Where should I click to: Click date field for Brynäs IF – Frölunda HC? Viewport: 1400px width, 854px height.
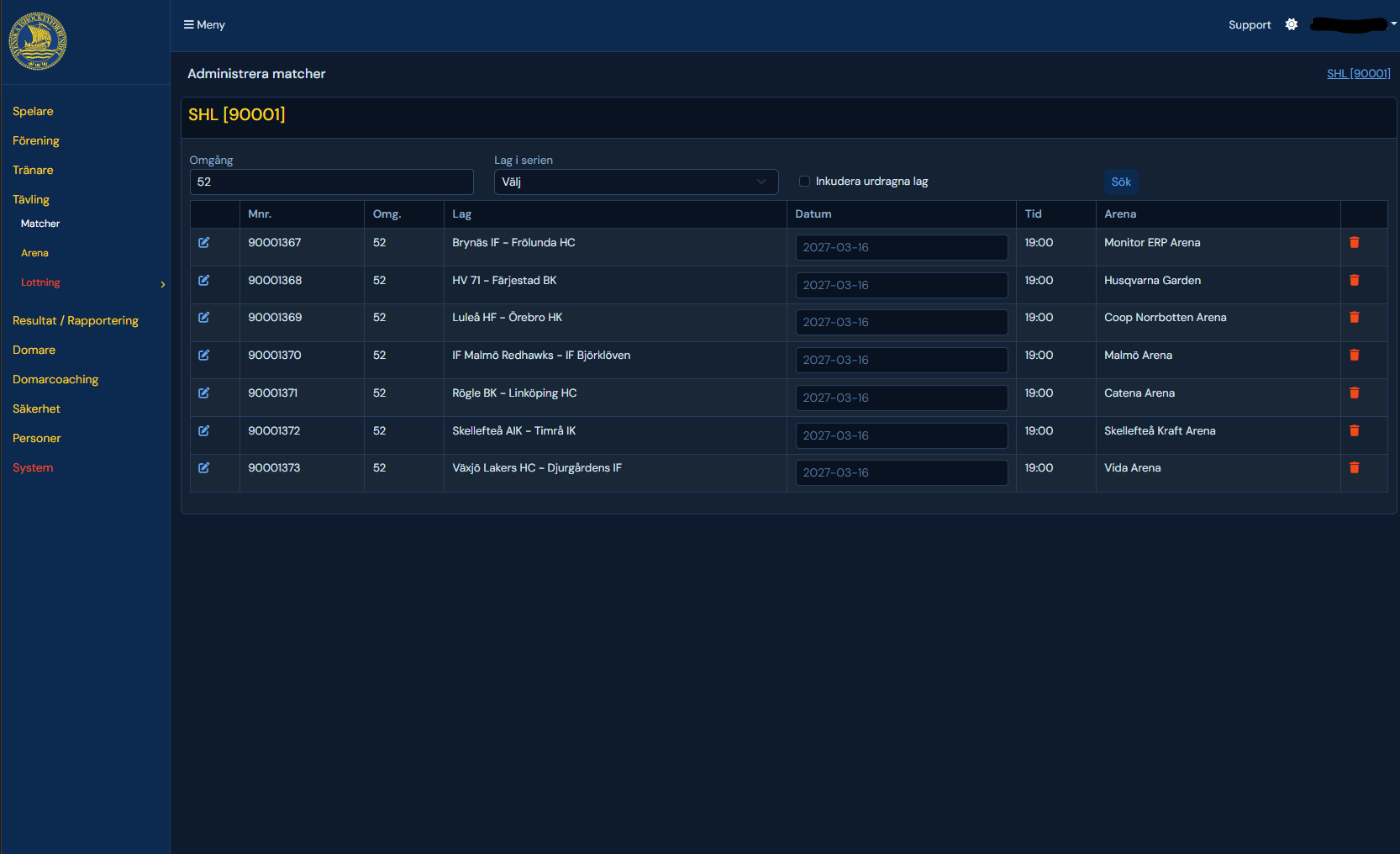[902, 247]
